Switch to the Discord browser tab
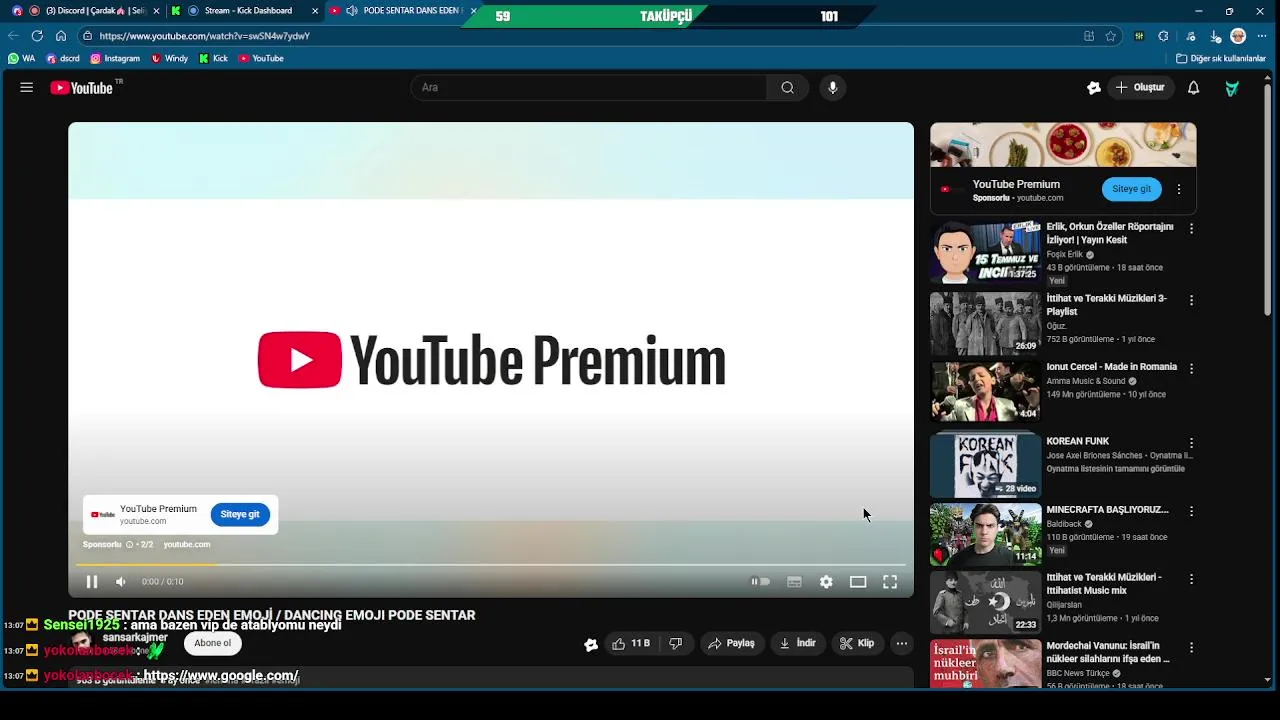The width and height of the screenshot is (1280, 720). coord(84,11)
